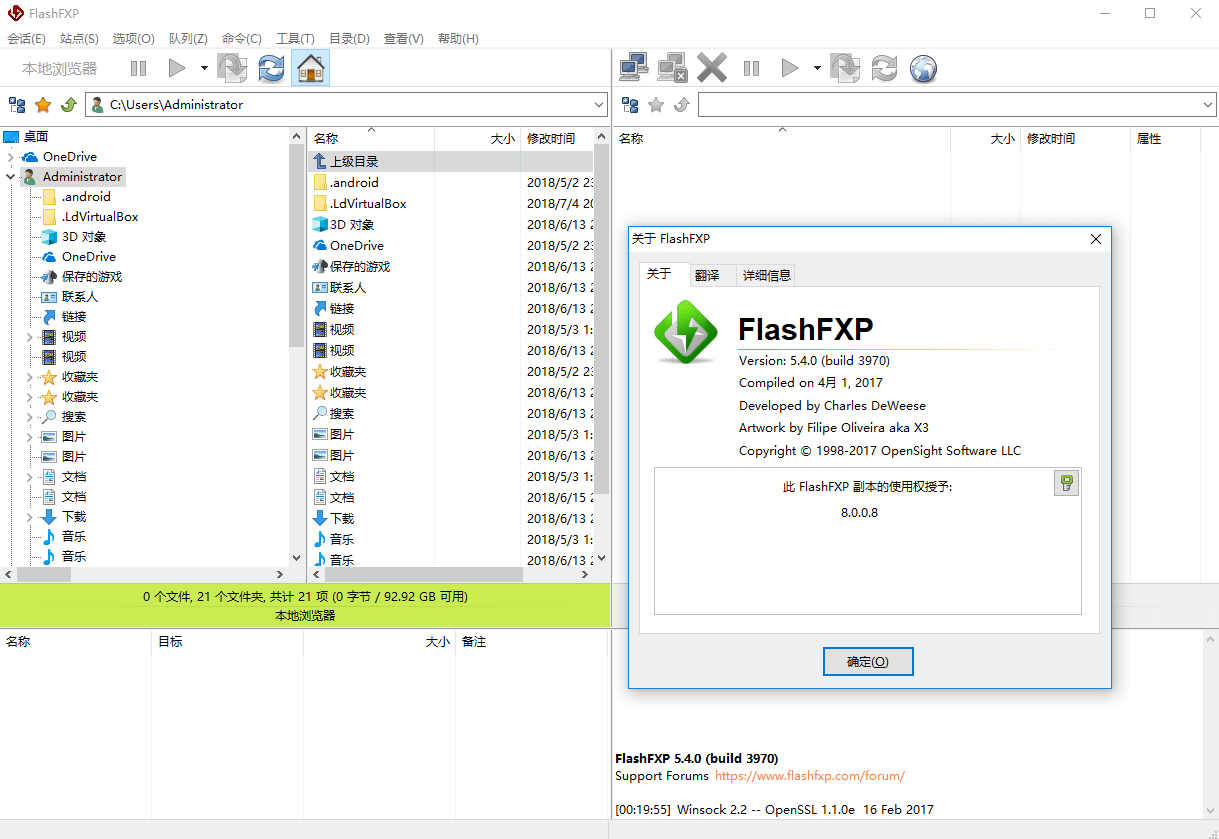Collapse the Administrator tree node

tap(10, 177)
